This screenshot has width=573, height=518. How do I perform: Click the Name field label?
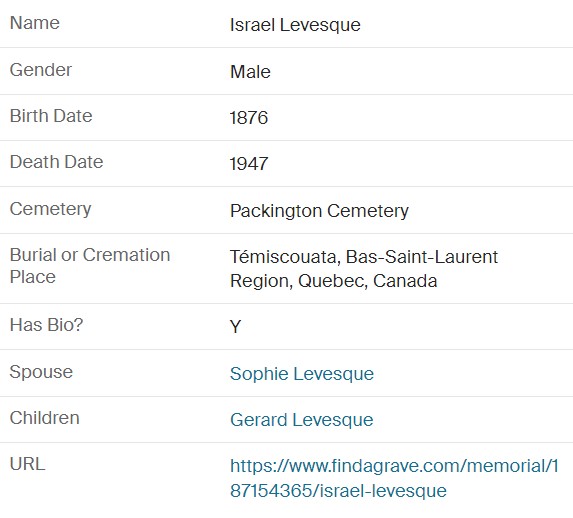point(35,23)
